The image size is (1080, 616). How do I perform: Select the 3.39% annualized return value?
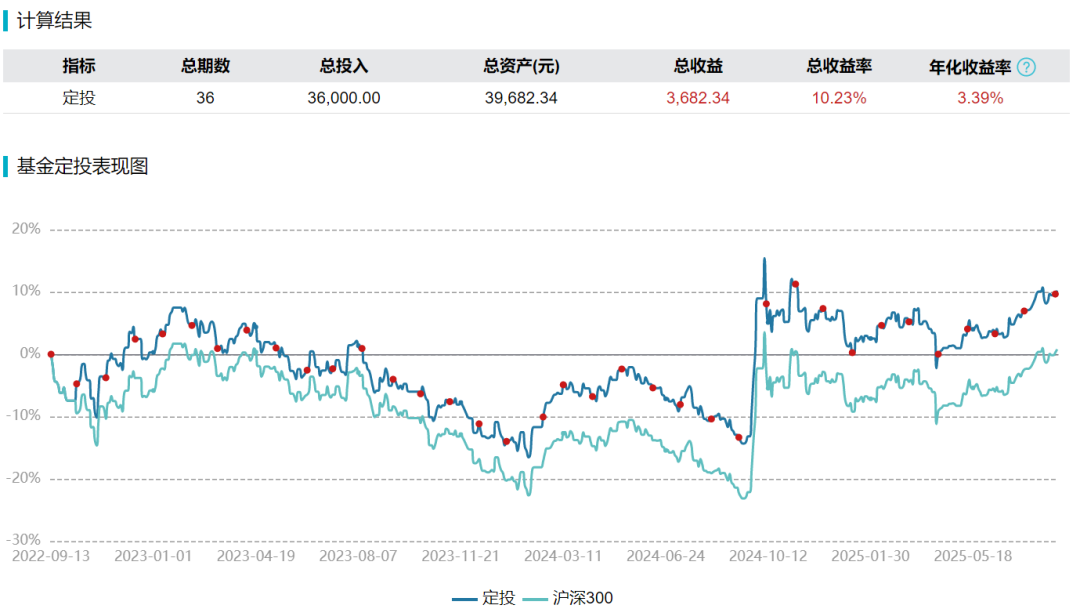coord(980,98)
